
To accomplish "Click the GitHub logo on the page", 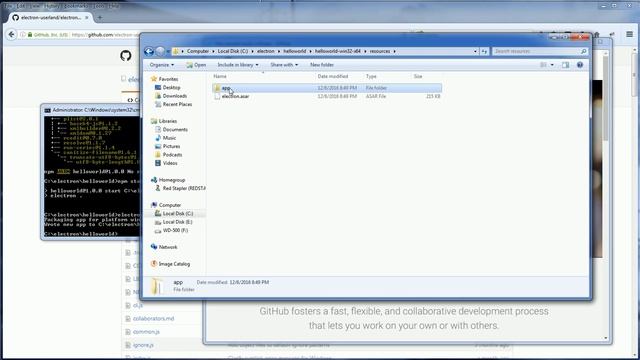I will (x=126, y=56).
